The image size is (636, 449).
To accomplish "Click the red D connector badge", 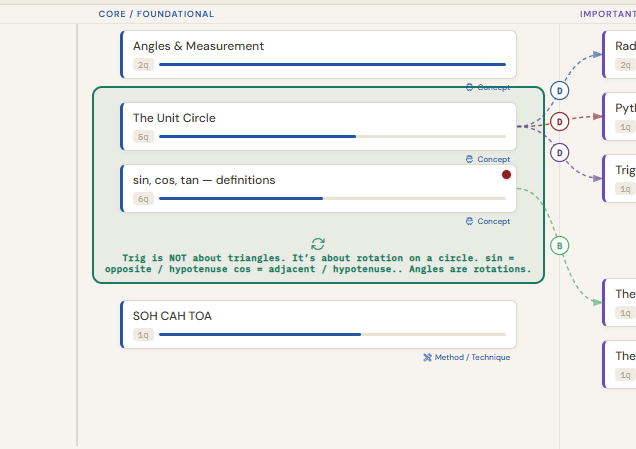I will pos(560,122).
